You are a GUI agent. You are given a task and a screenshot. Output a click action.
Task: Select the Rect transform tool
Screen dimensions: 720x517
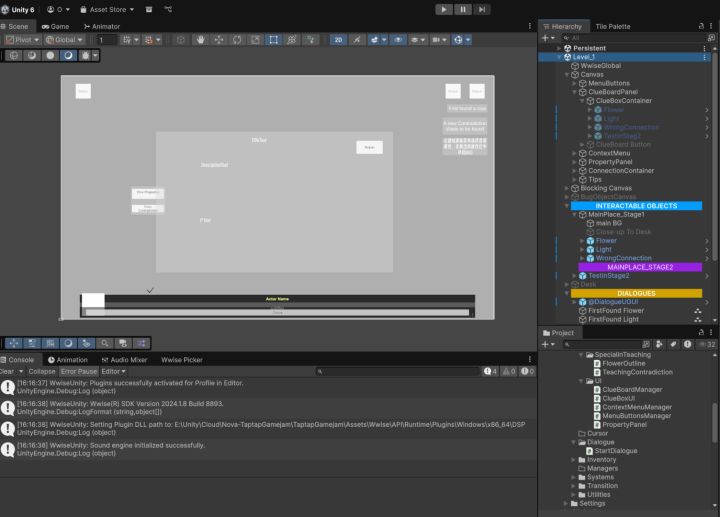274,40
